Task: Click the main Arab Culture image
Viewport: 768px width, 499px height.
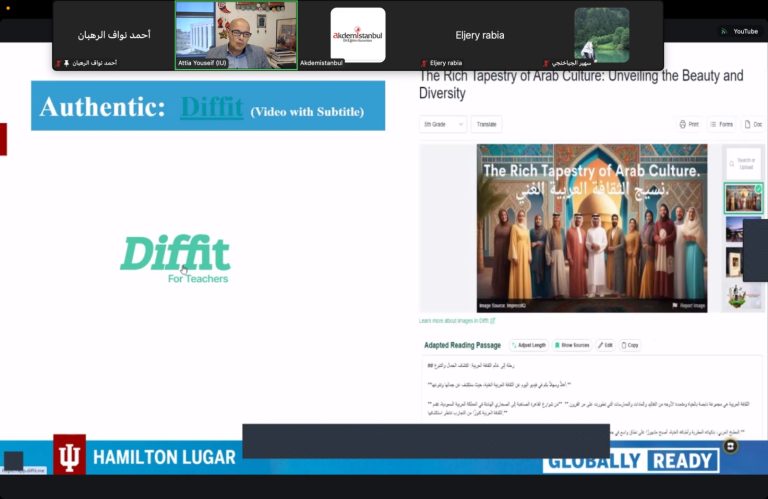Action: pos(592,228)
